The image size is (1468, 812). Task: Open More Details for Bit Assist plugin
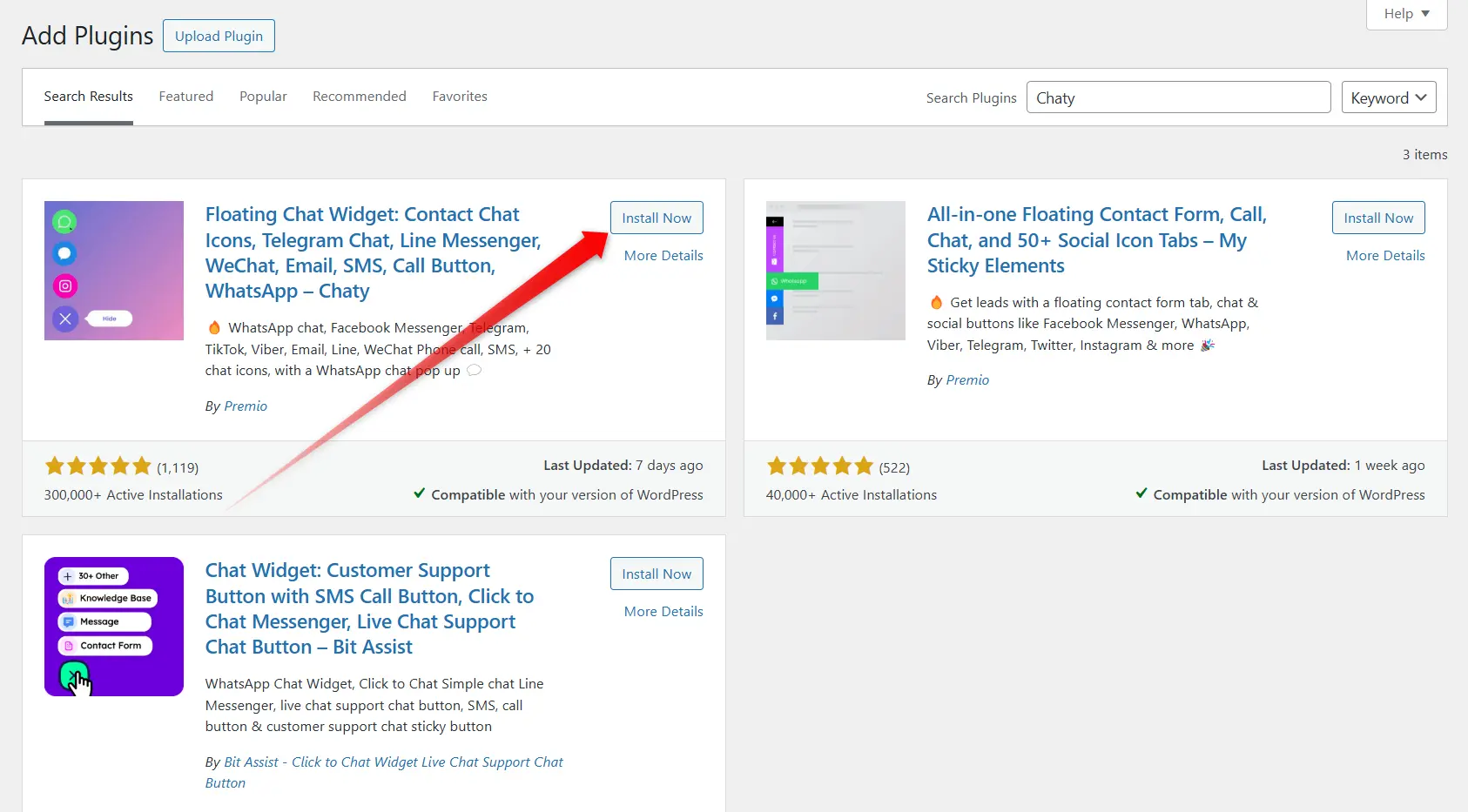pyautogui.click(x=663, y=612)
